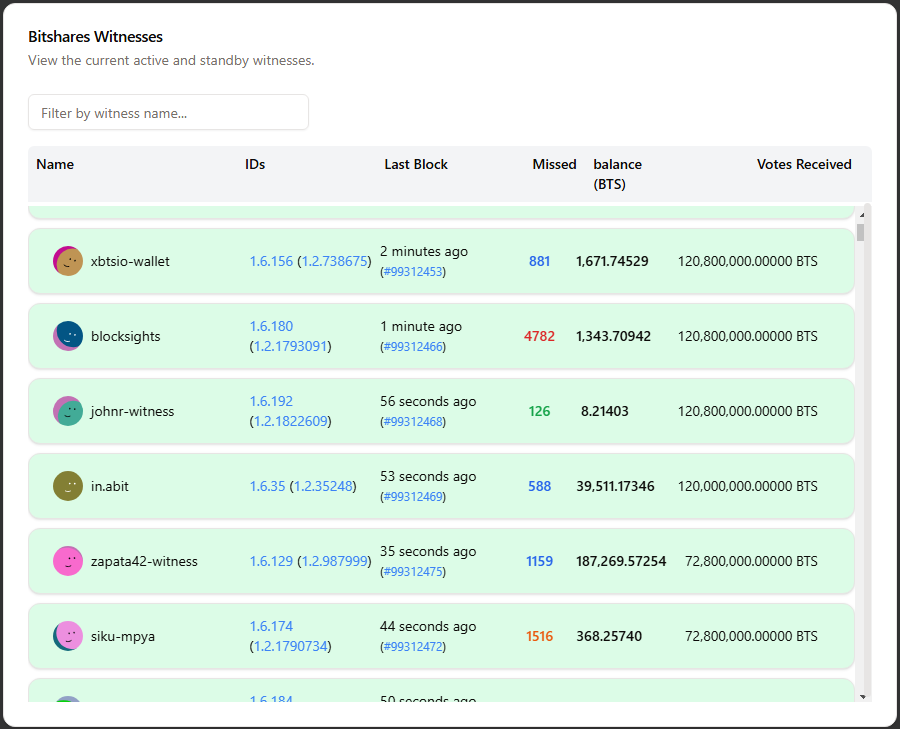Click the in.abit witness name
900x729 pixels.
click(x=110, y=486)
